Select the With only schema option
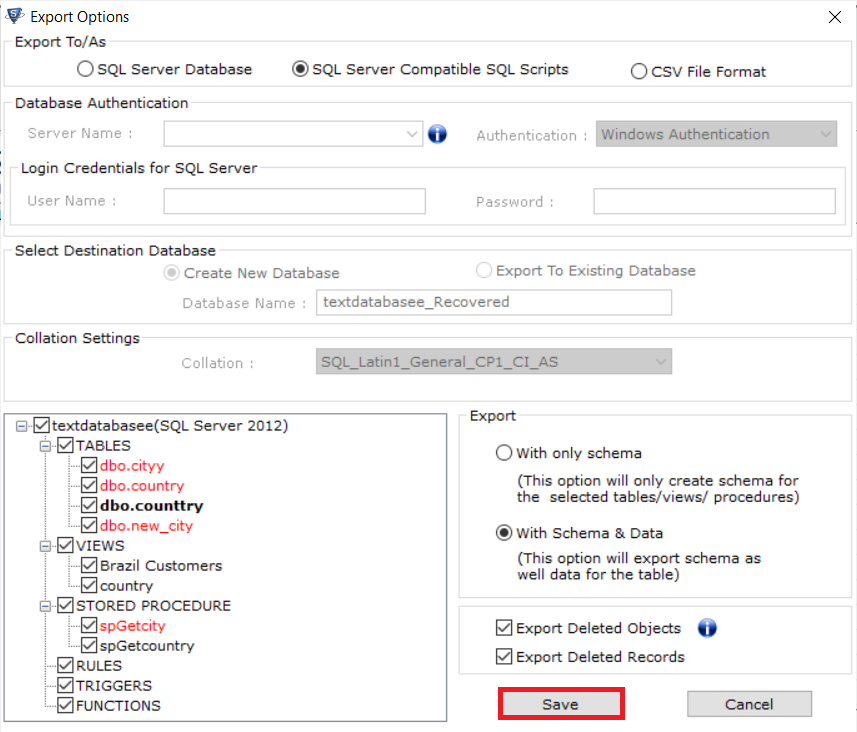The height and width of the screenshot is (732, 857). point(504,453)
